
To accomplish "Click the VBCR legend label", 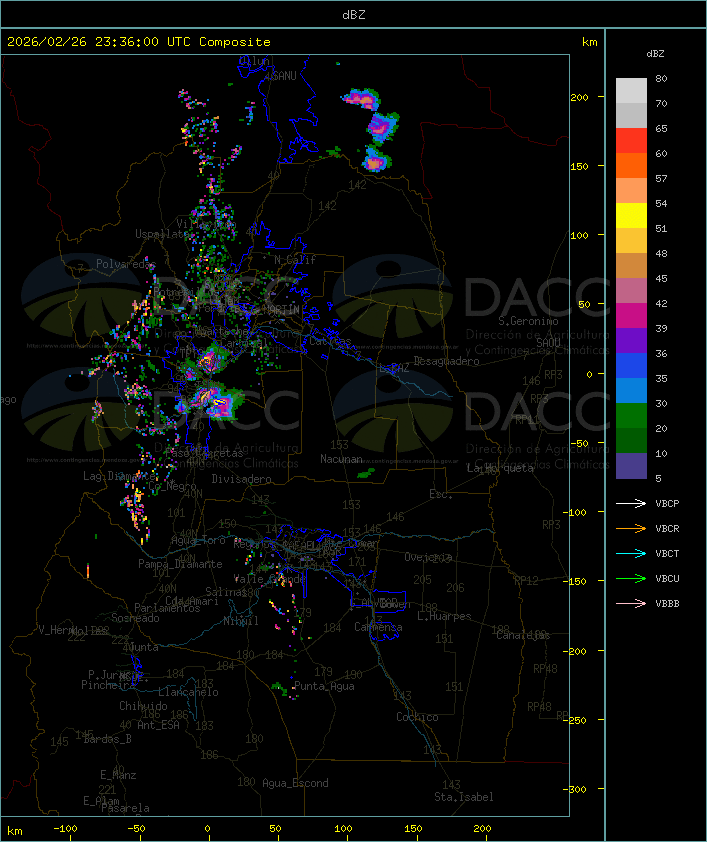I will [667, 528].
